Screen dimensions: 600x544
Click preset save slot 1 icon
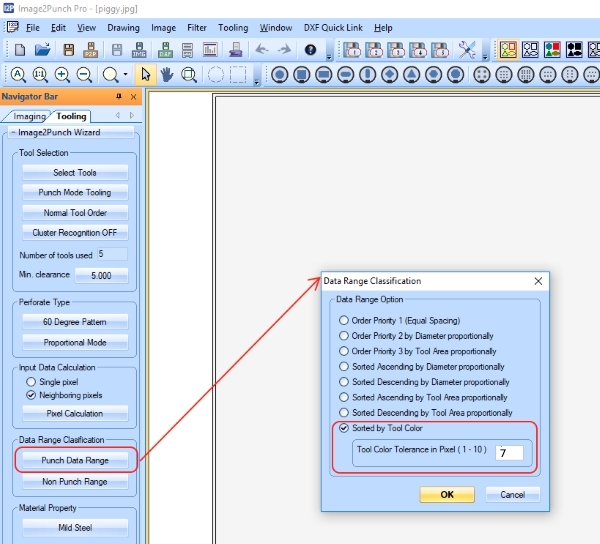coord(352,50)
